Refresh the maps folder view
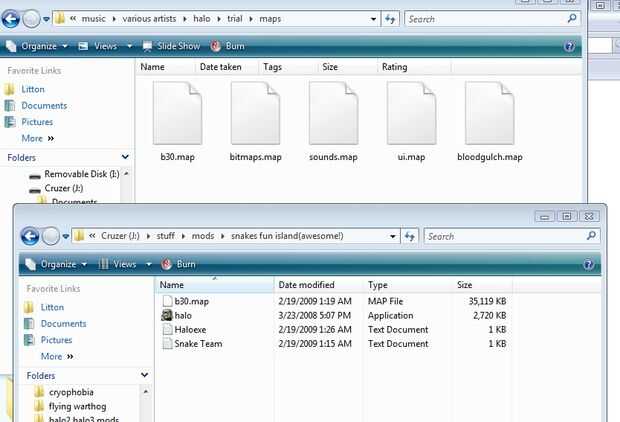This screenshot has width=620, height=422. pos(390,19)
